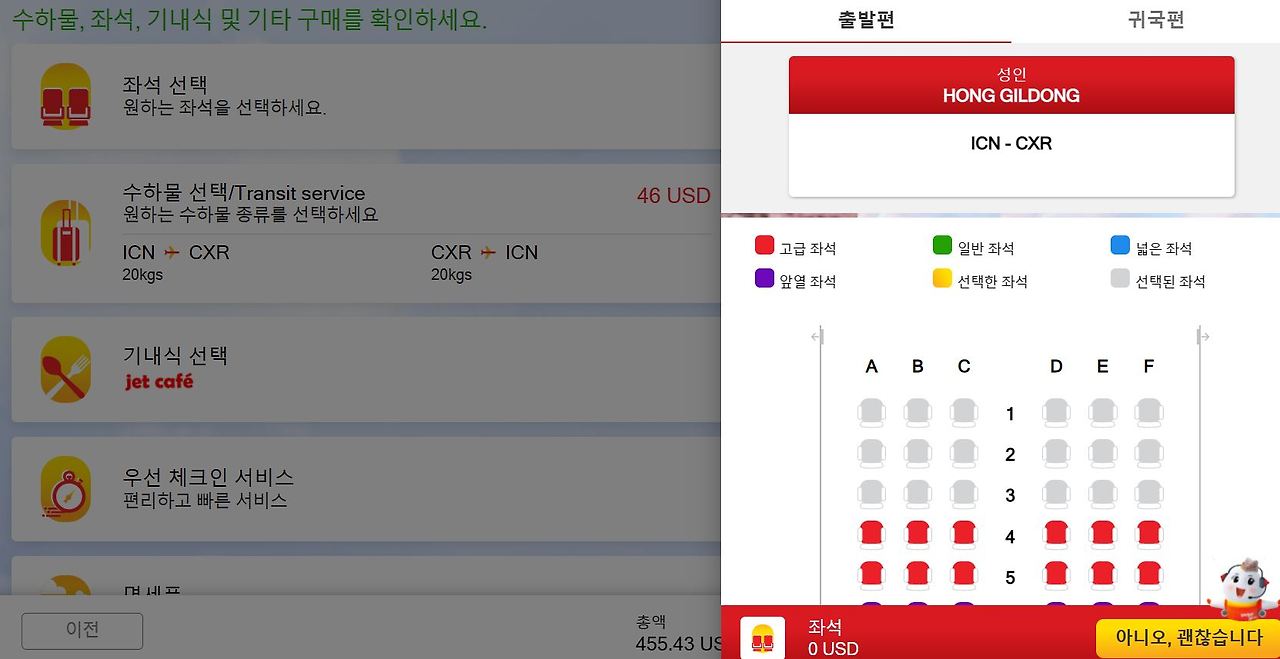Switch to the 귀국편 tab
Screen dimensions: 1280x659
1154,20
